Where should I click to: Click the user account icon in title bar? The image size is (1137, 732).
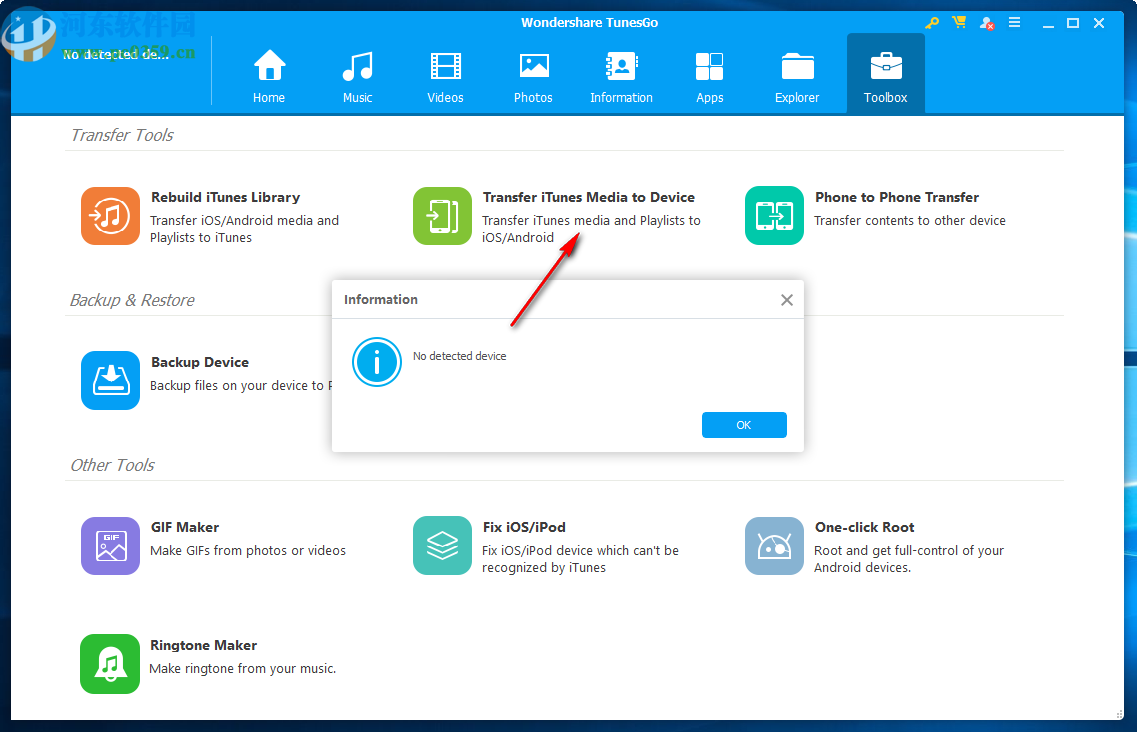[x=986, y=23]
